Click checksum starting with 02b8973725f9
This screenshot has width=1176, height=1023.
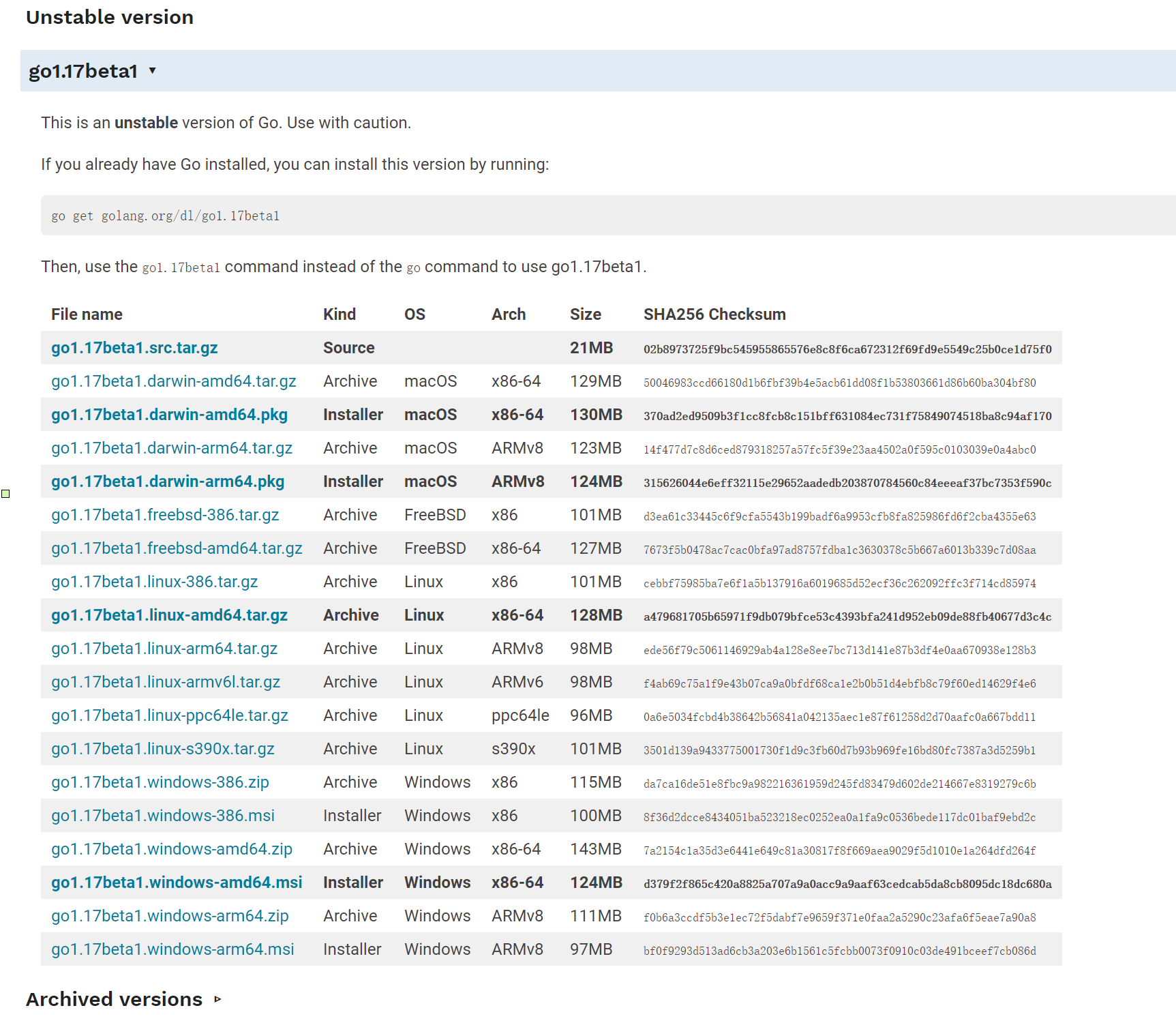847,349
